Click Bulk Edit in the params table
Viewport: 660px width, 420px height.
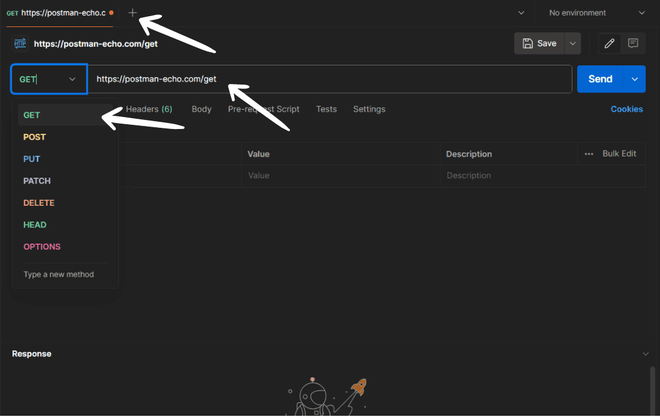click(x=619, y=154)
